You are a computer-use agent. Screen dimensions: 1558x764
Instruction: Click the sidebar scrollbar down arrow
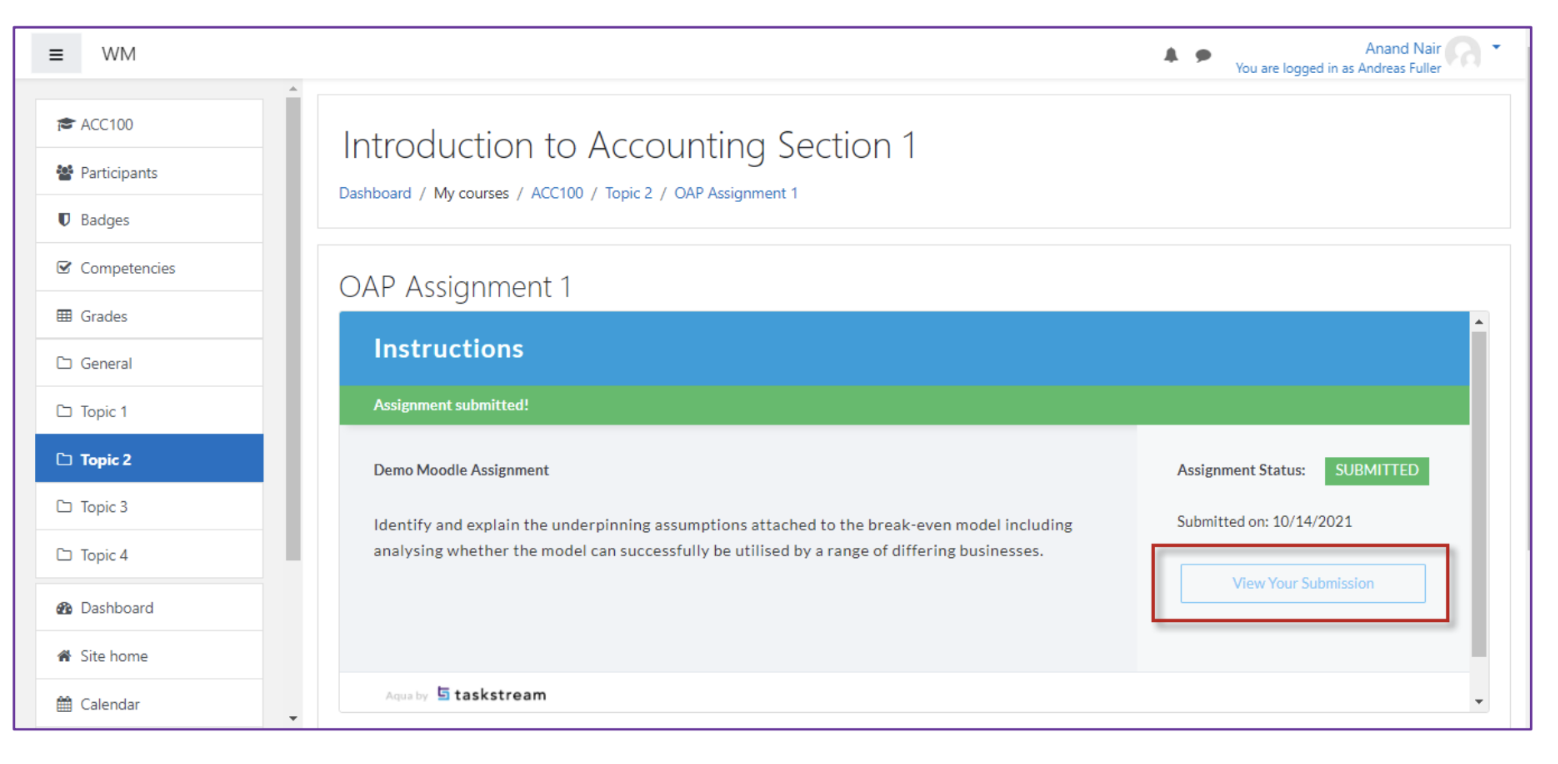click(292, 717)
